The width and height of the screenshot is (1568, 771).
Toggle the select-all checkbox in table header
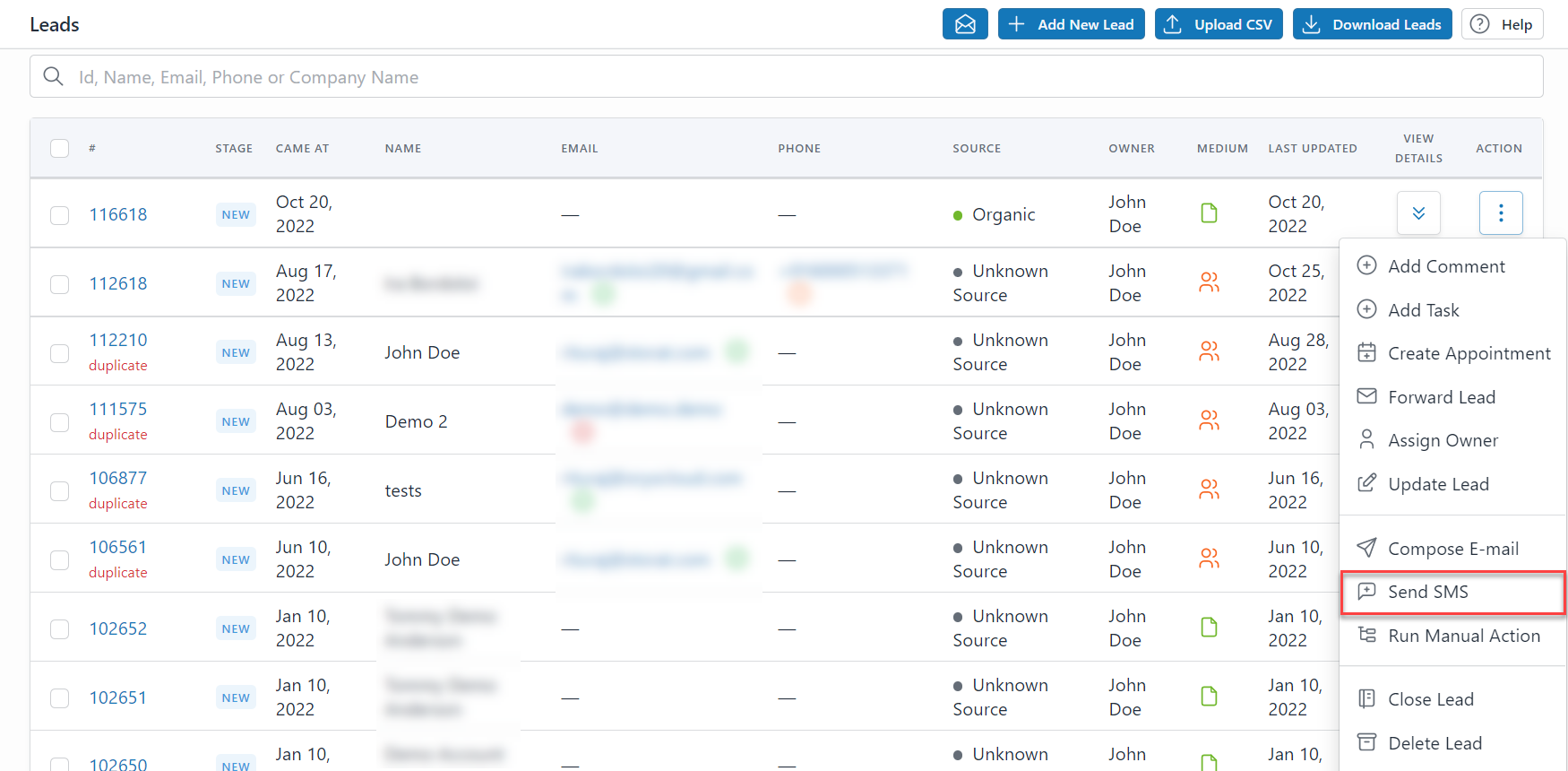pyautogui.click(x=60, y=148)
